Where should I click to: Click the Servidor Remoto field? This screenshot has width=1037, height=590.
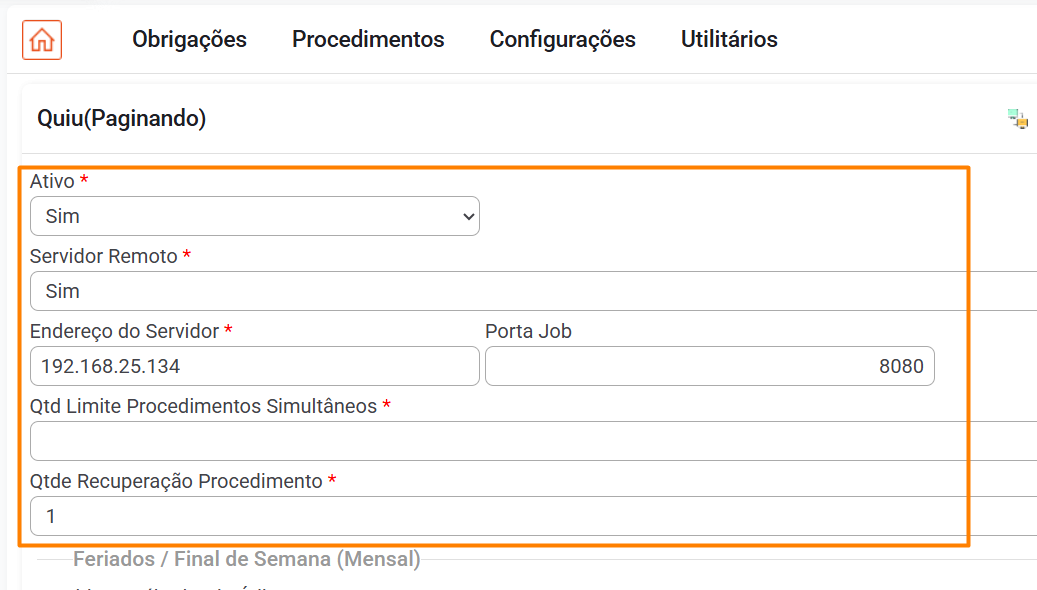click(x=530, y=291)
